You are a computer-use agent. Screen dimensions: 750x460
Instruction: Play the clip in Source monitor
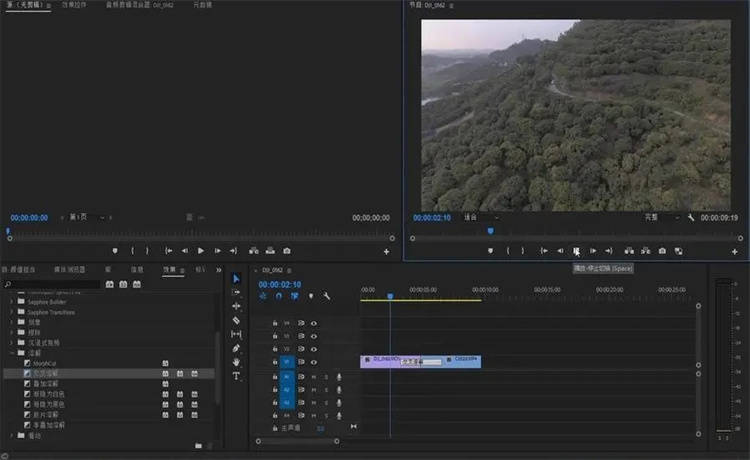pyautogui.click(x=201, y=251)
